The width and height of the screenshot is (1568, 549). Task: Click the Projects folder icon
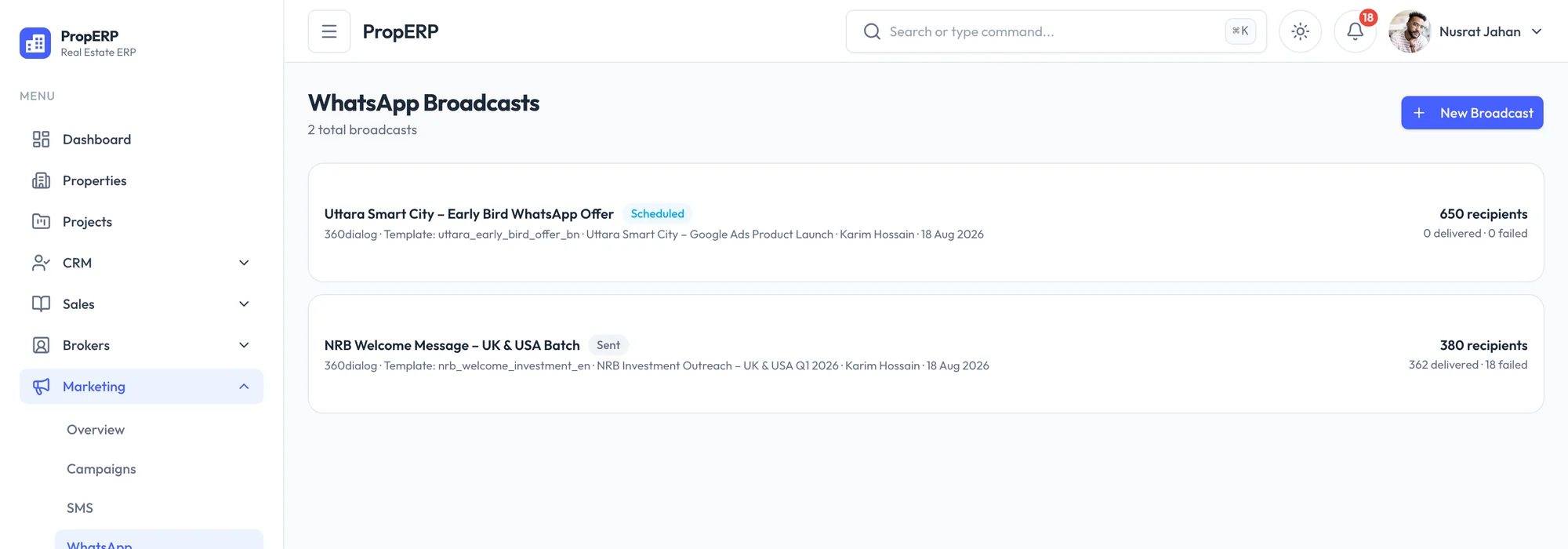41,222
